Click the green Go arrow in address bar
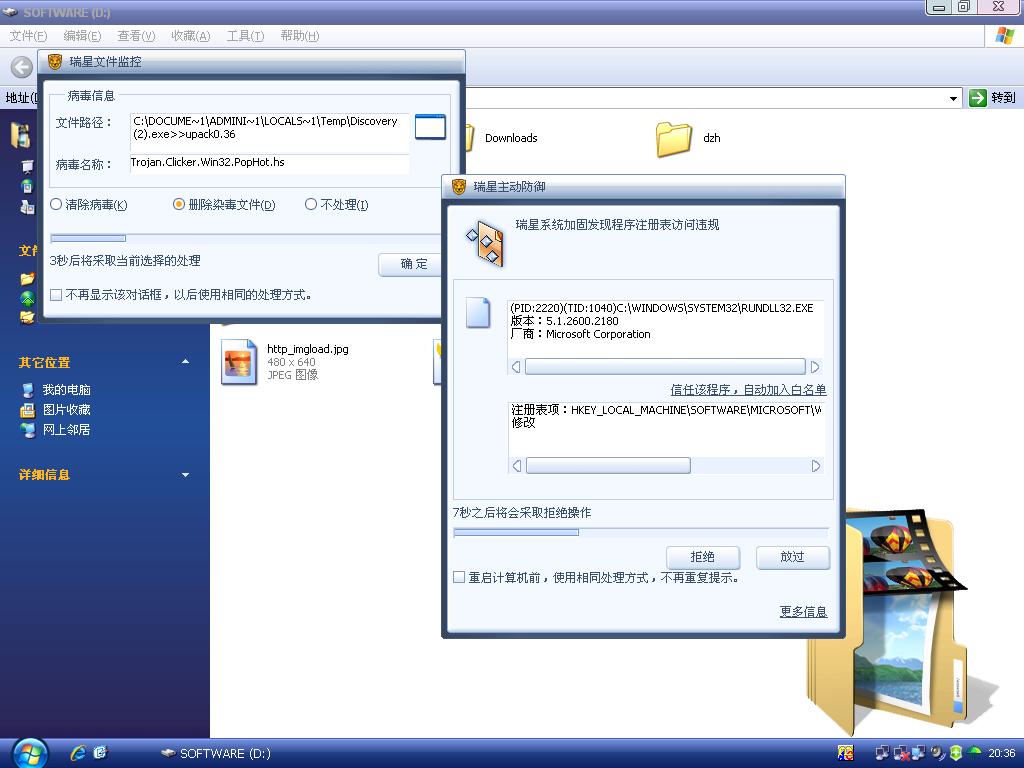The height and width of the screenshot is (768, 1024). click(978, 98)
